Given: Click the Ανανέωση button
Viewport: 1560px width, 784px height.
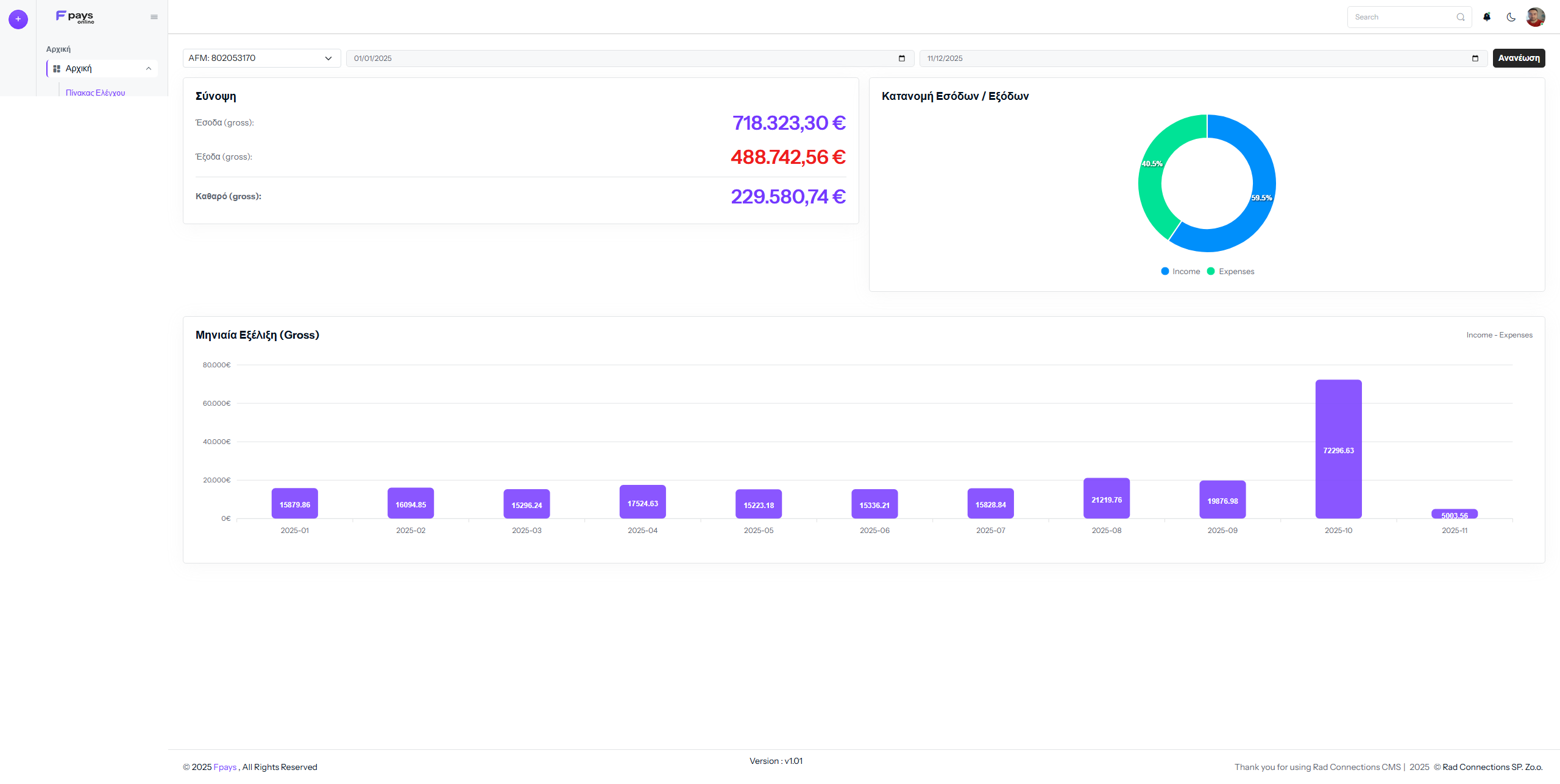Looking at the screenshot, I should pyautogui.click(x=1519, y=58).
